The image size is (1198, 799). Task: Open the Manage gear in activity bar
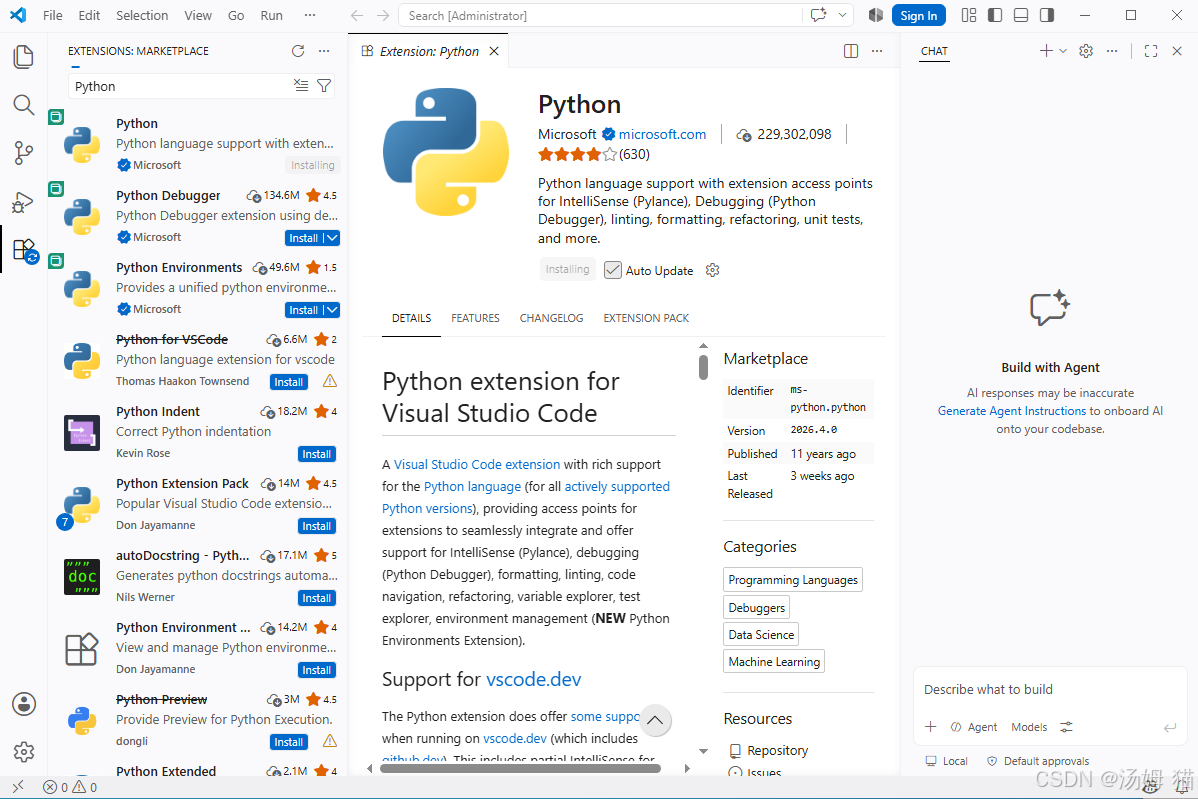coord(24,752)
